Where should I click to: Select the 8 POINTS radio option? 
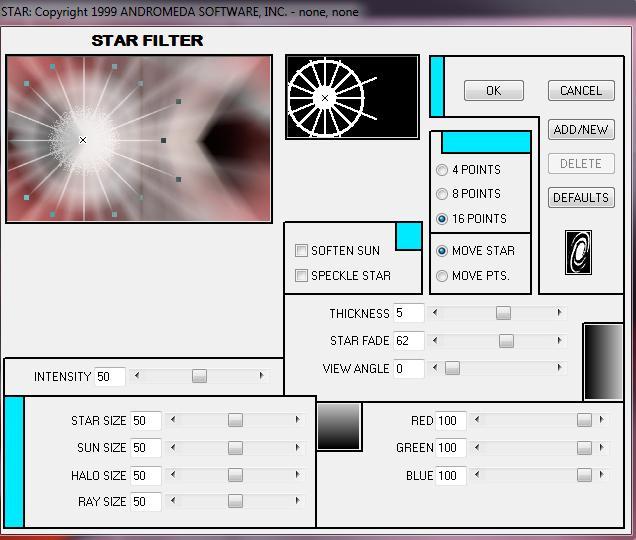point(442,194)
